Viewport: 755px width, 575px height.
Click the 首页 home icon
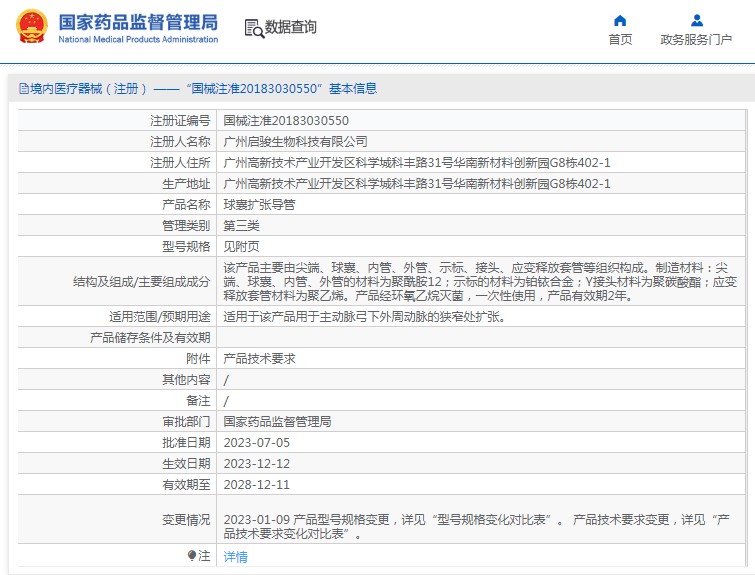(620, 21)
